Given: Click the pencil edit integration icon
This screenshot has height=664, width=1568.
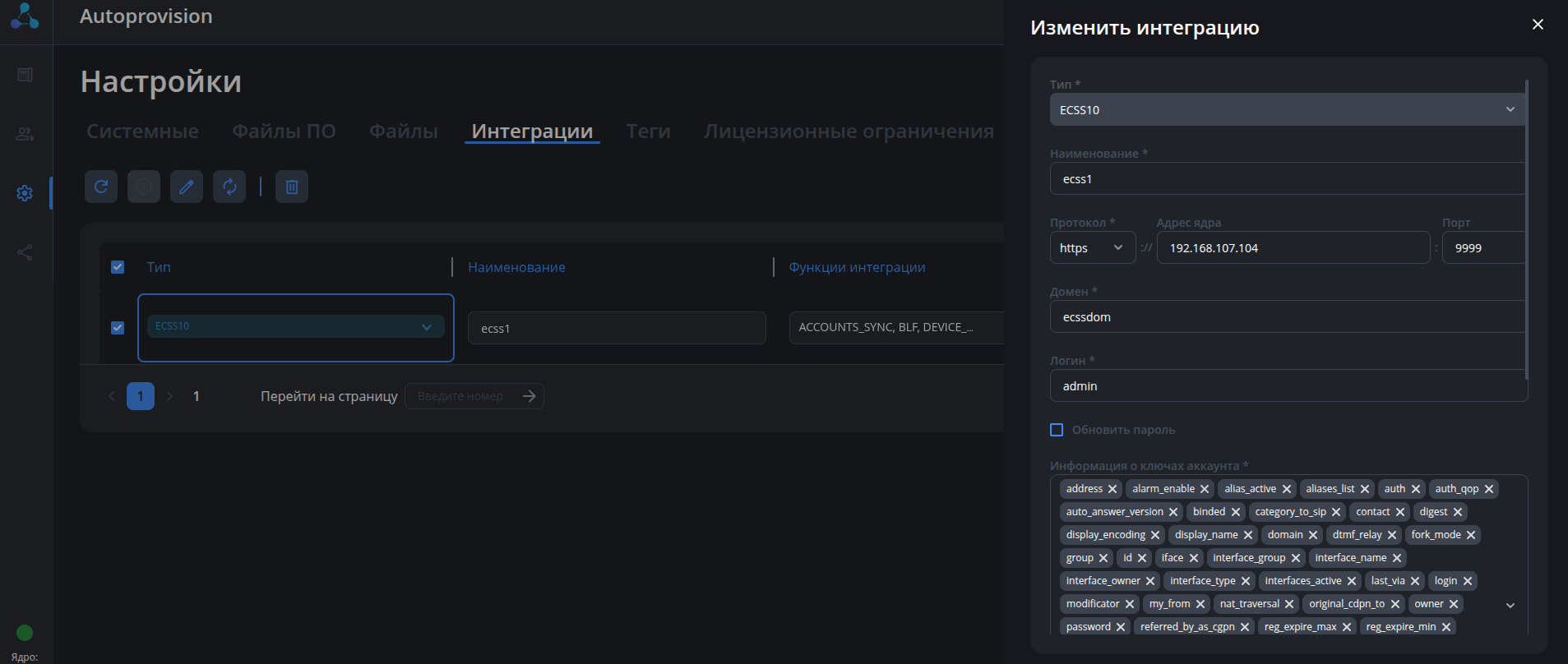Looking at the screenshot, I should coord(187,187).
